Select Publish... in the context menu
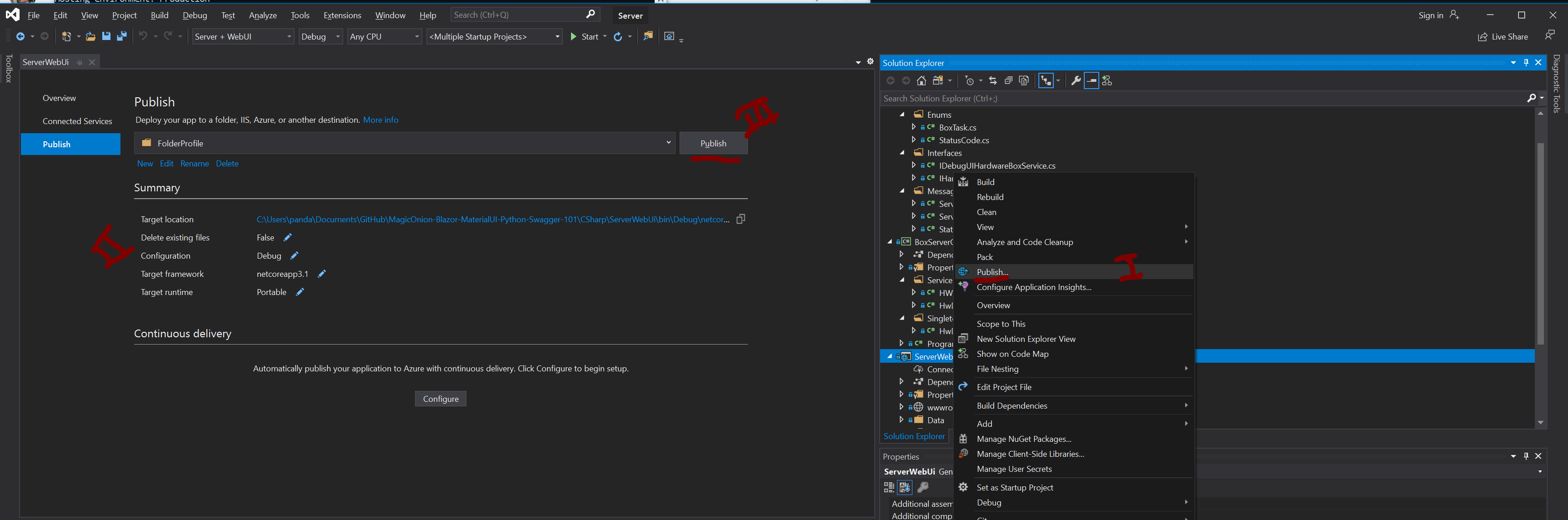The image size is (1568, 520). coord(992,272)
